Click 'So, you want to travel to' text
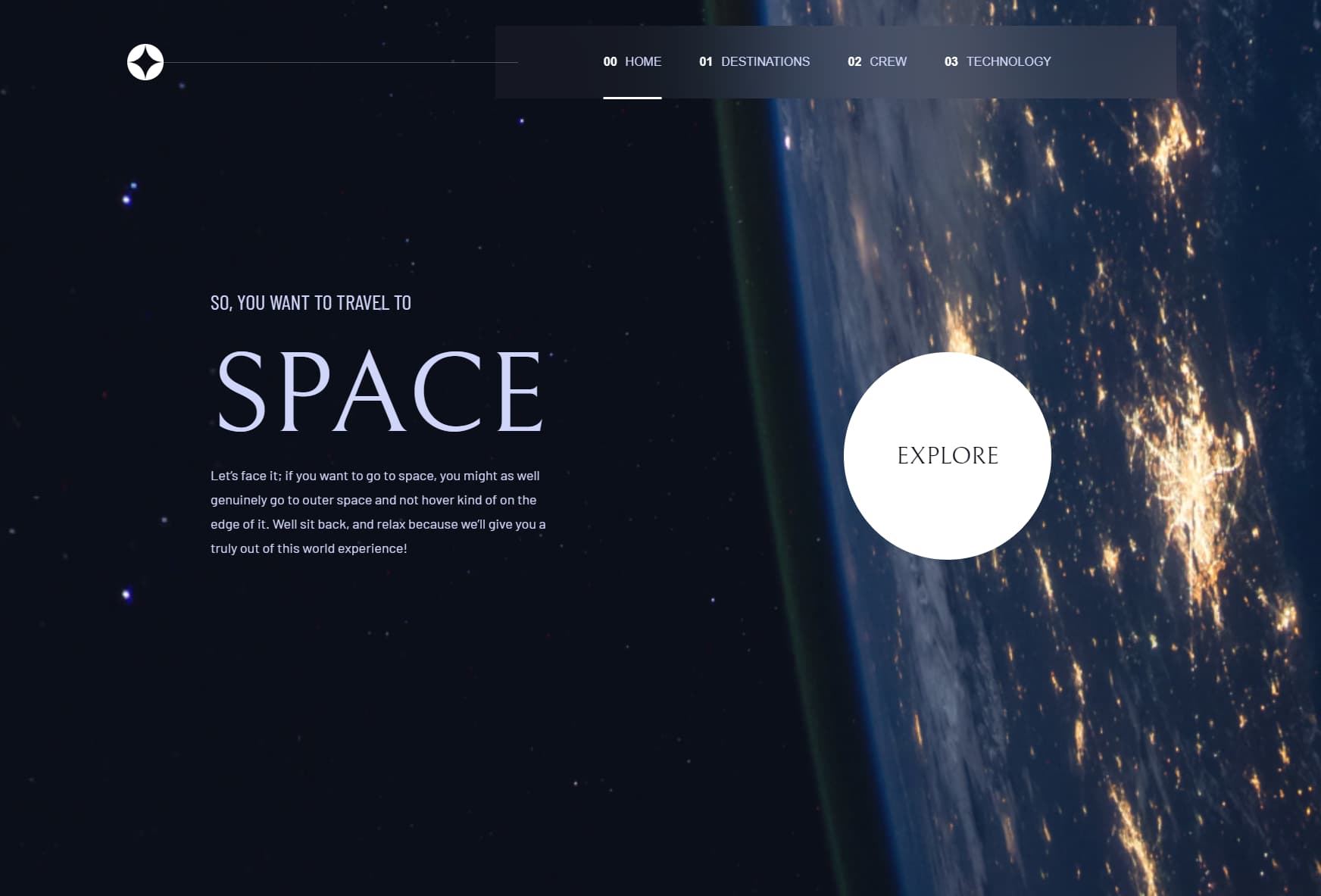The height and width of the screenshot is (896, 1321). (x=311, y=303)
